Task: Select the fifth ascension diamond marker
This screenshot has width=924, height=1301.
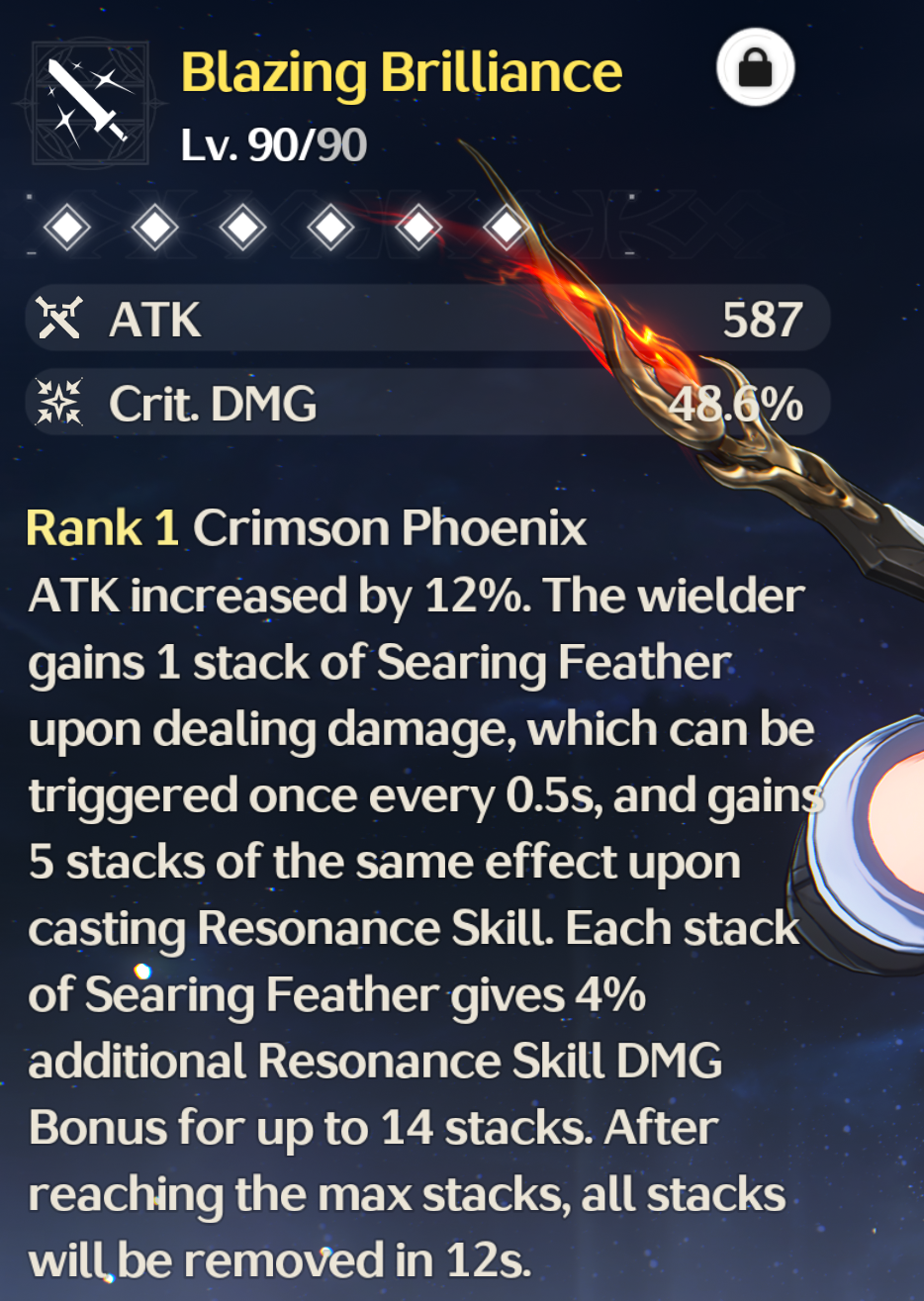Action: (418, 229)
